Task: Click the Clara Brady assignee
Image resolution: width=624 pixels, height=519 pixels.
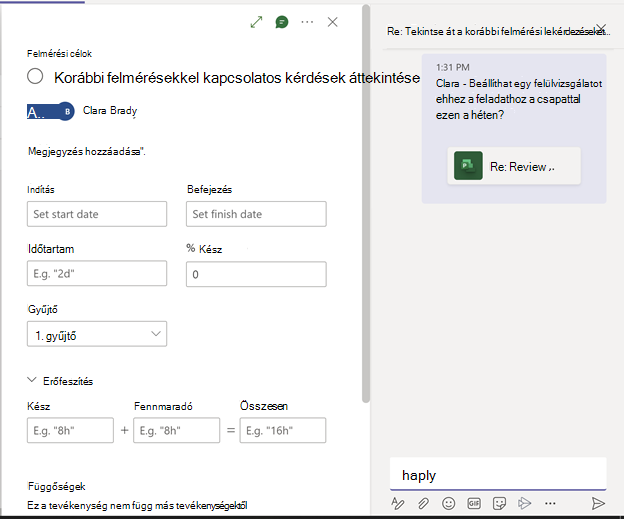Action: point(110,111)
